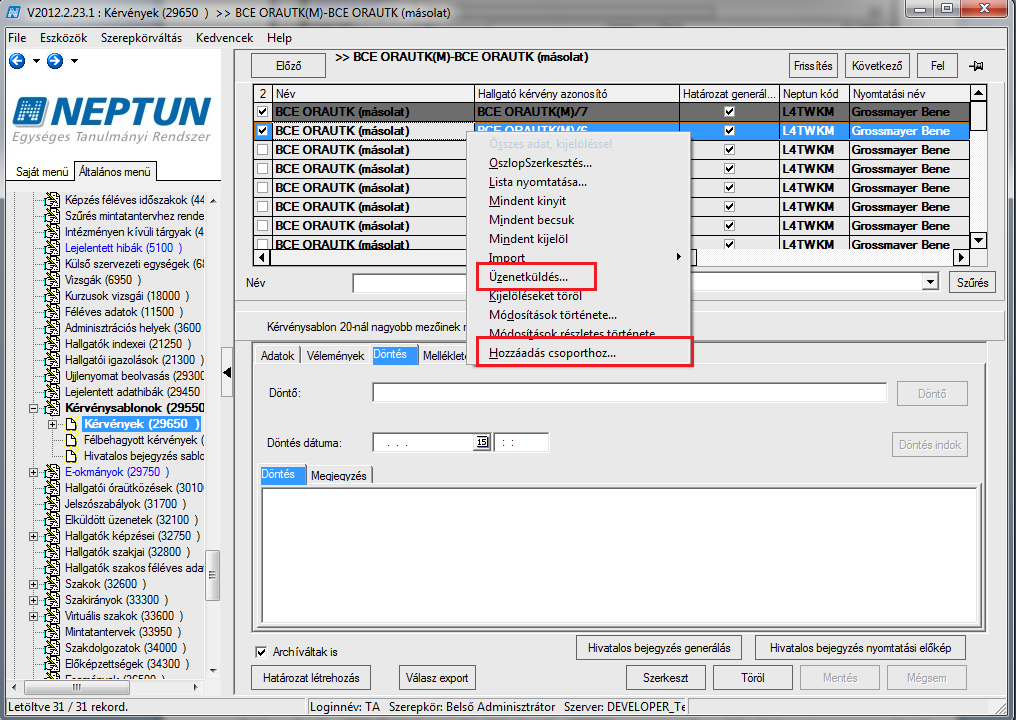Click the Kérvénysablonok (29550) folder icon

(52, 408)
